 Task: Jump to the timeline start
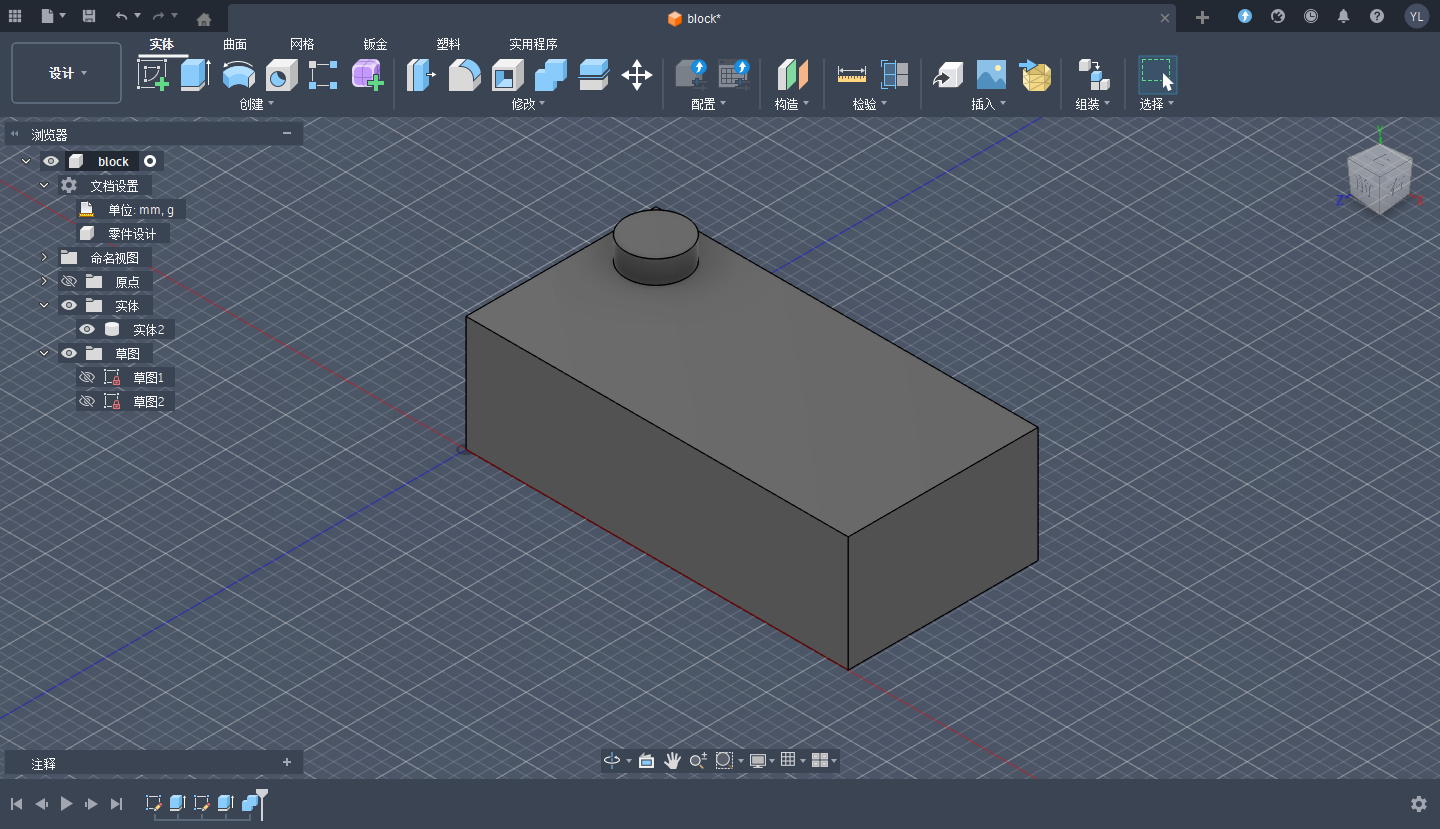coord(16,803)
